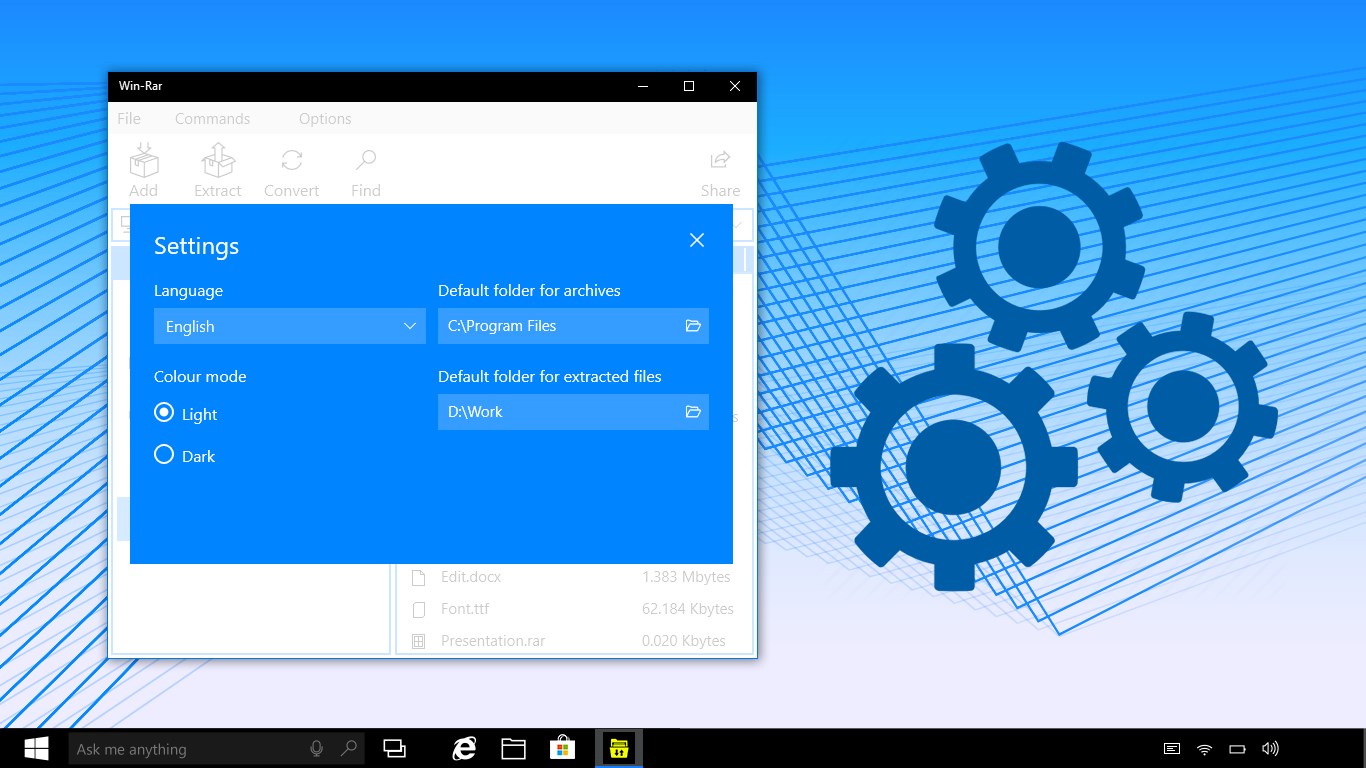Open the Options menu
1366x768 pixels.
(x=325, y=118)
